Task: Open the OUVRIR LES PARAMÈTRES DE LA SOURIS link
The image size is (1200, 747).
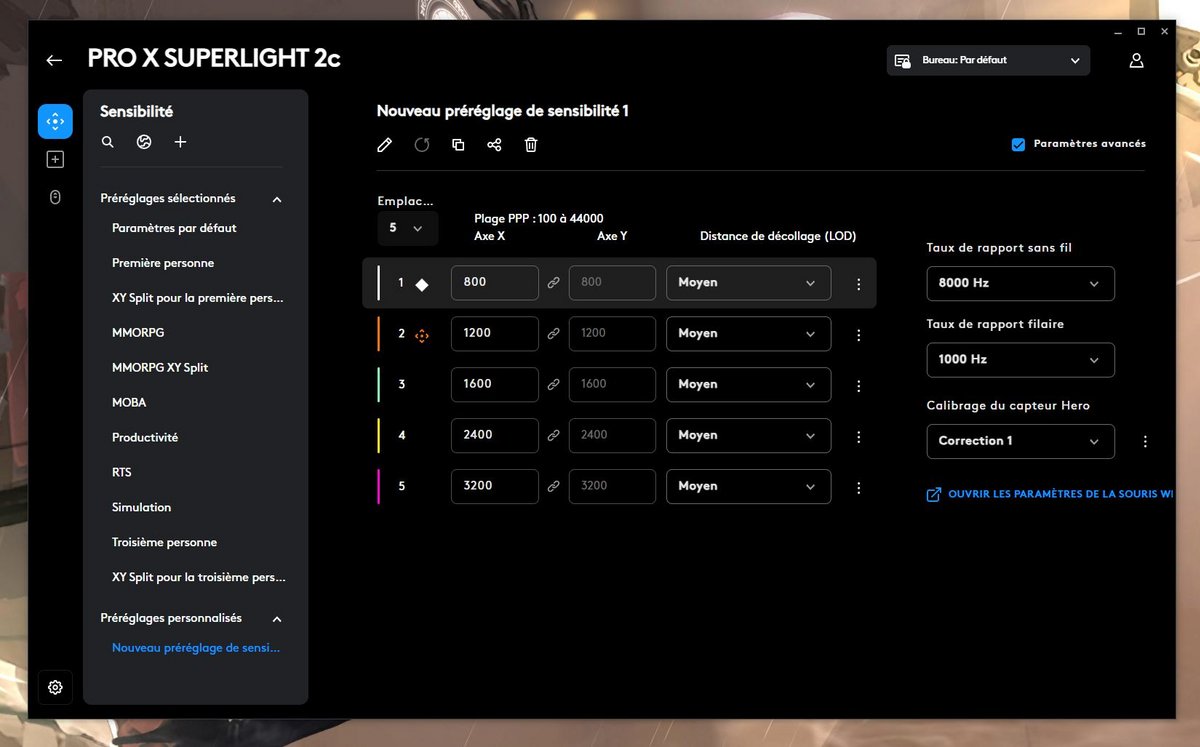Action: point(1050,494)
